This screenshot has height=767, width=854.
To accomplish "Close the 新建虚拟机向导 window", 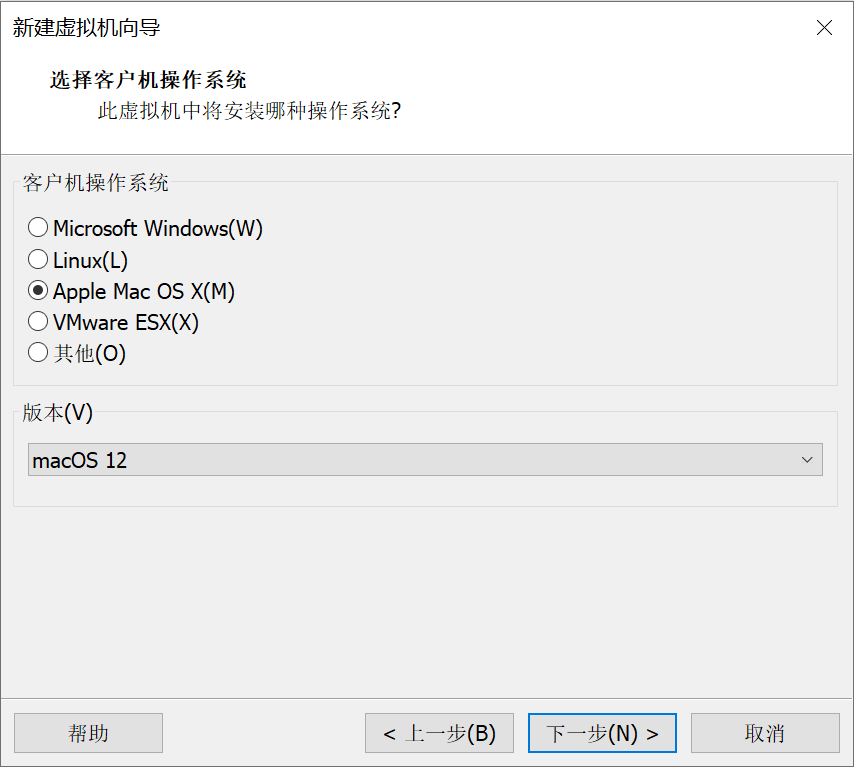I will pyautogui.click(x=824, y=28).
